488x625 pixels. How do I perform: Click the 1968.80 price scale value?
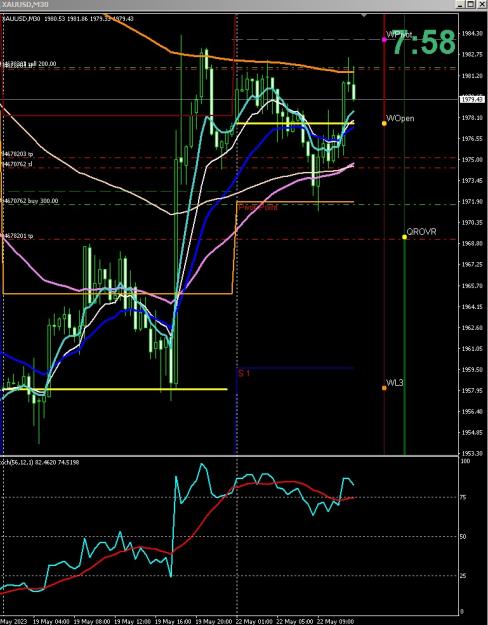point(470,243)
